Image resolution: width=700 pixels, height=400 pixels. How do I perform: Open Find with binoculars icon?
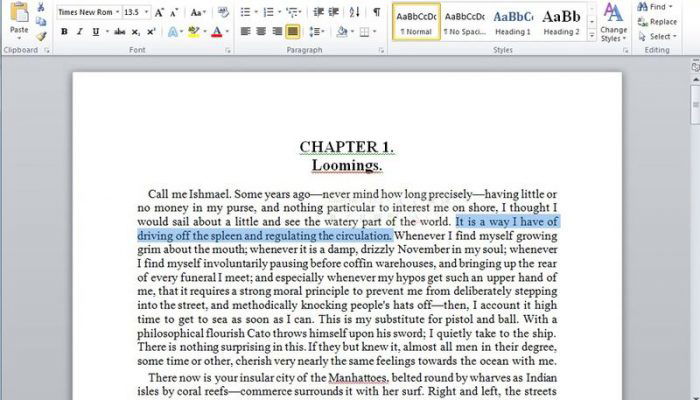pos(654,7)
